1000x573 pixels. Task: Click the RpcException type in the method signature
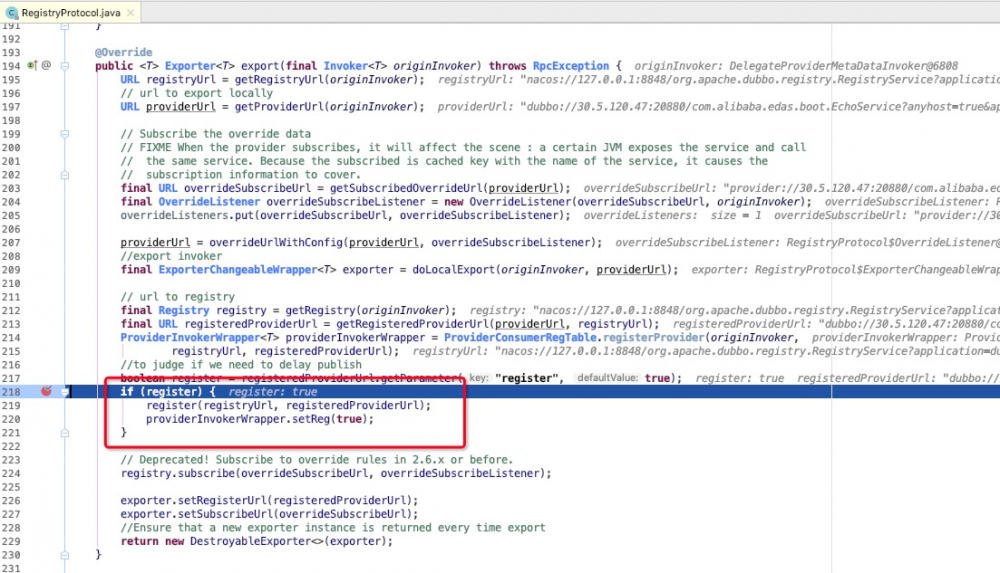[571, 66]
